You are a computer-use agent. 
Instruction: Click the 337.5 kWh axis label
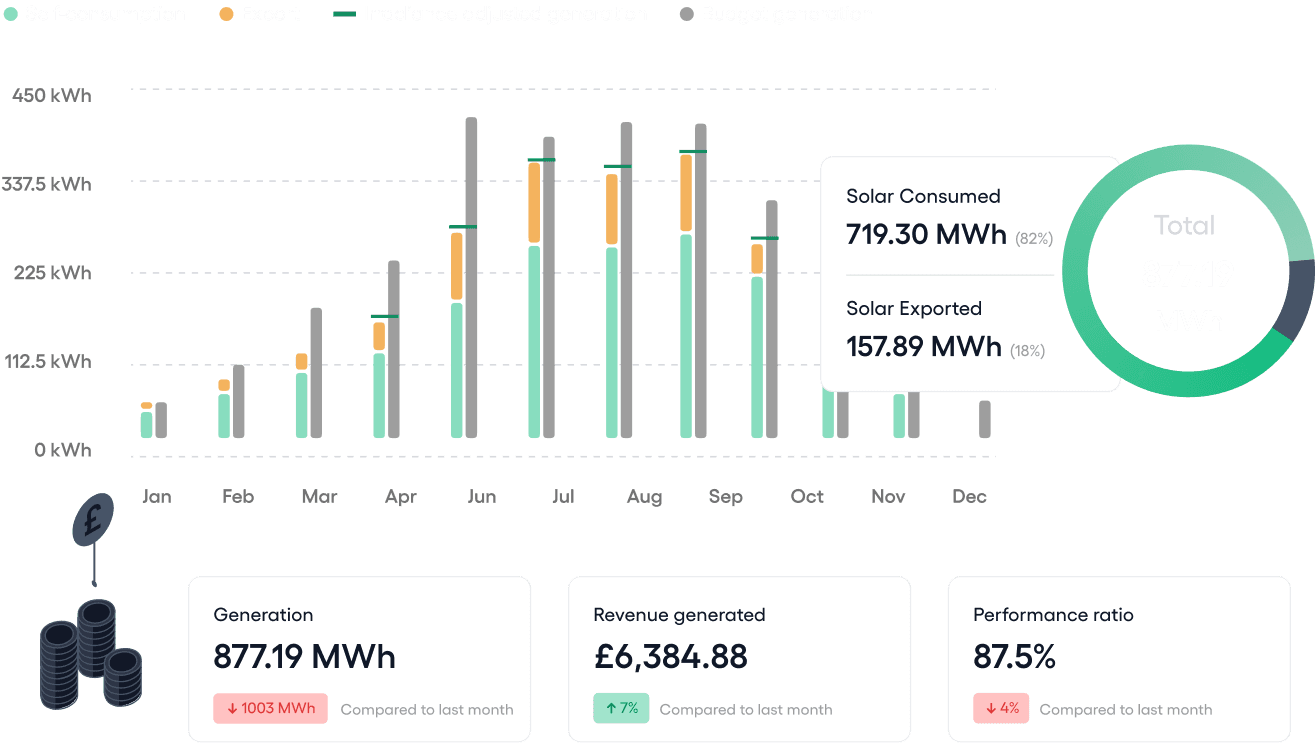pos(46,184)
